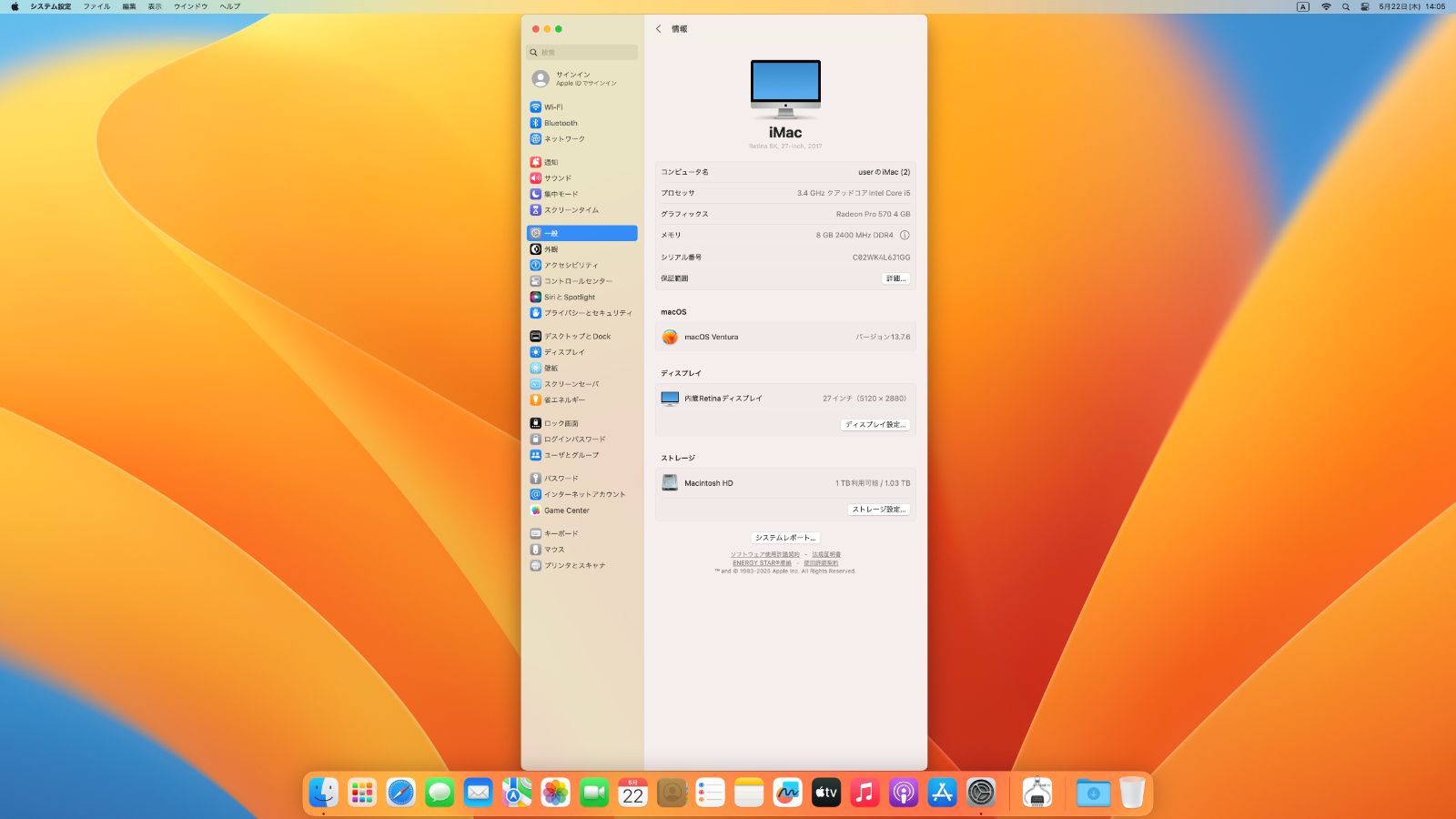Open ストレージ設定... button
Screen dimensions: 1456x819
879,510
